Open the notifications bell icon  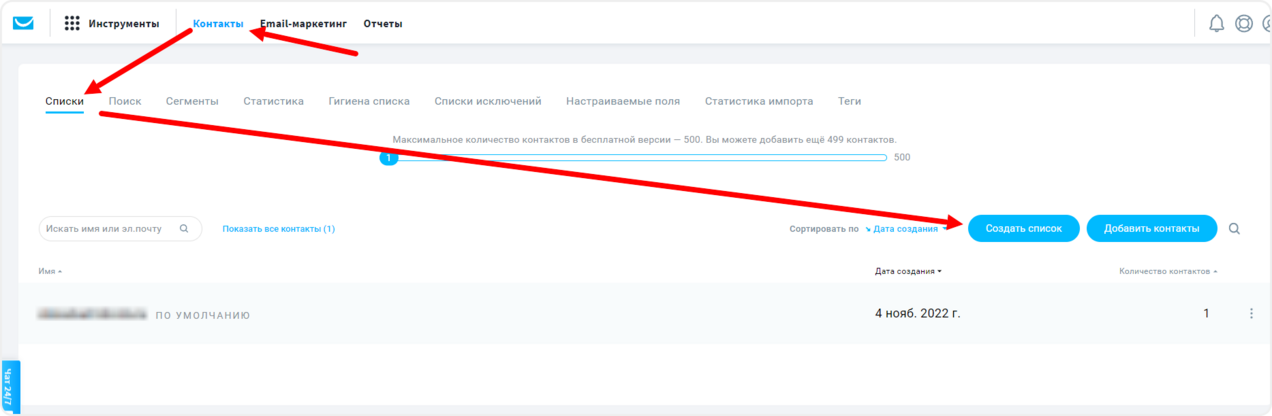click(x=1216, y=23)
